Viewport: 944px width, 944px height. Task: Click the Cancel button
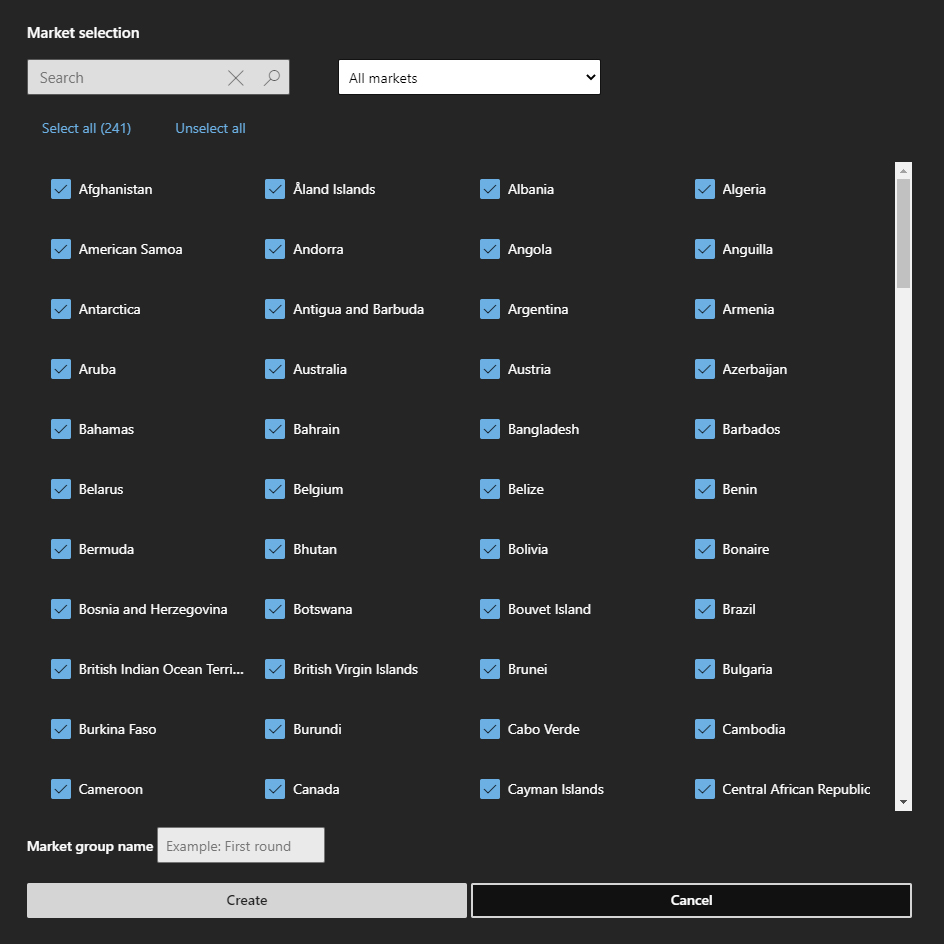tap(691, 900)
